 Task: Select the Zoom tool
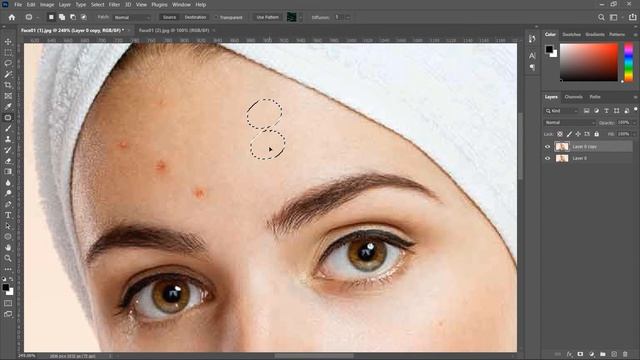click(8, 258)
